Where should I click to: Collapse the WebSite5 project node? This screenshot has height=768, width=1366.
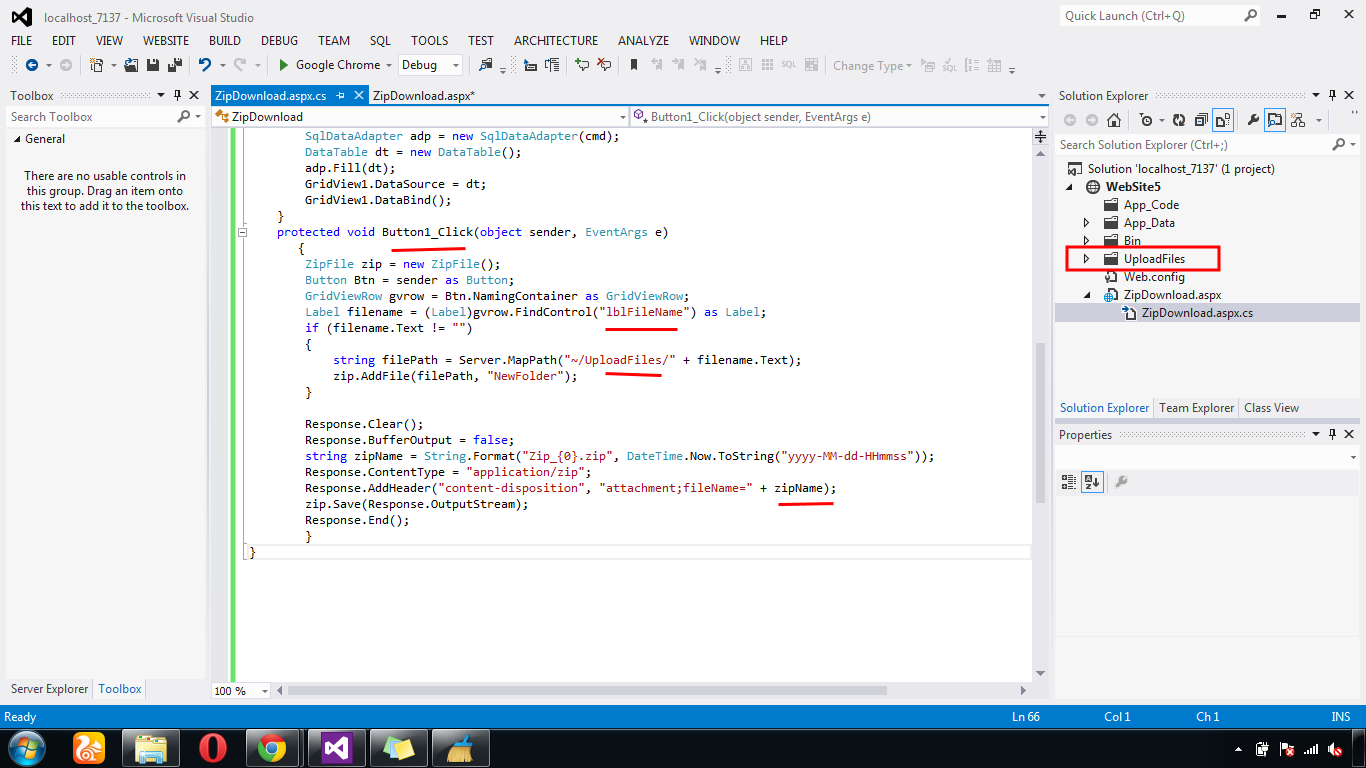(x=1069, y=187)
